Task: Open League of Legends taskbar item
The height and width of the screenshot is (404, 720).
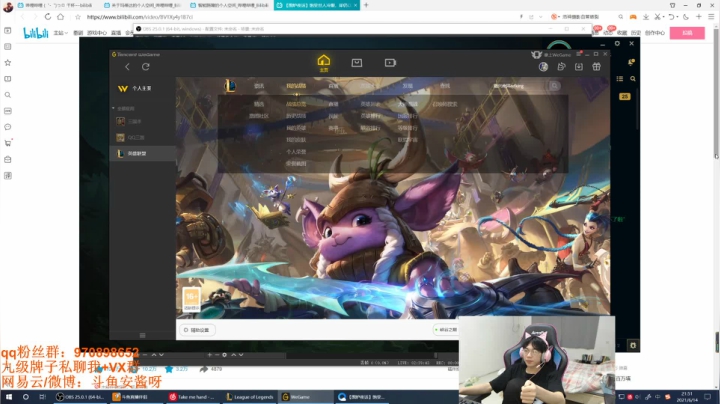Action: pyautogui.click(x=250, y=397)
